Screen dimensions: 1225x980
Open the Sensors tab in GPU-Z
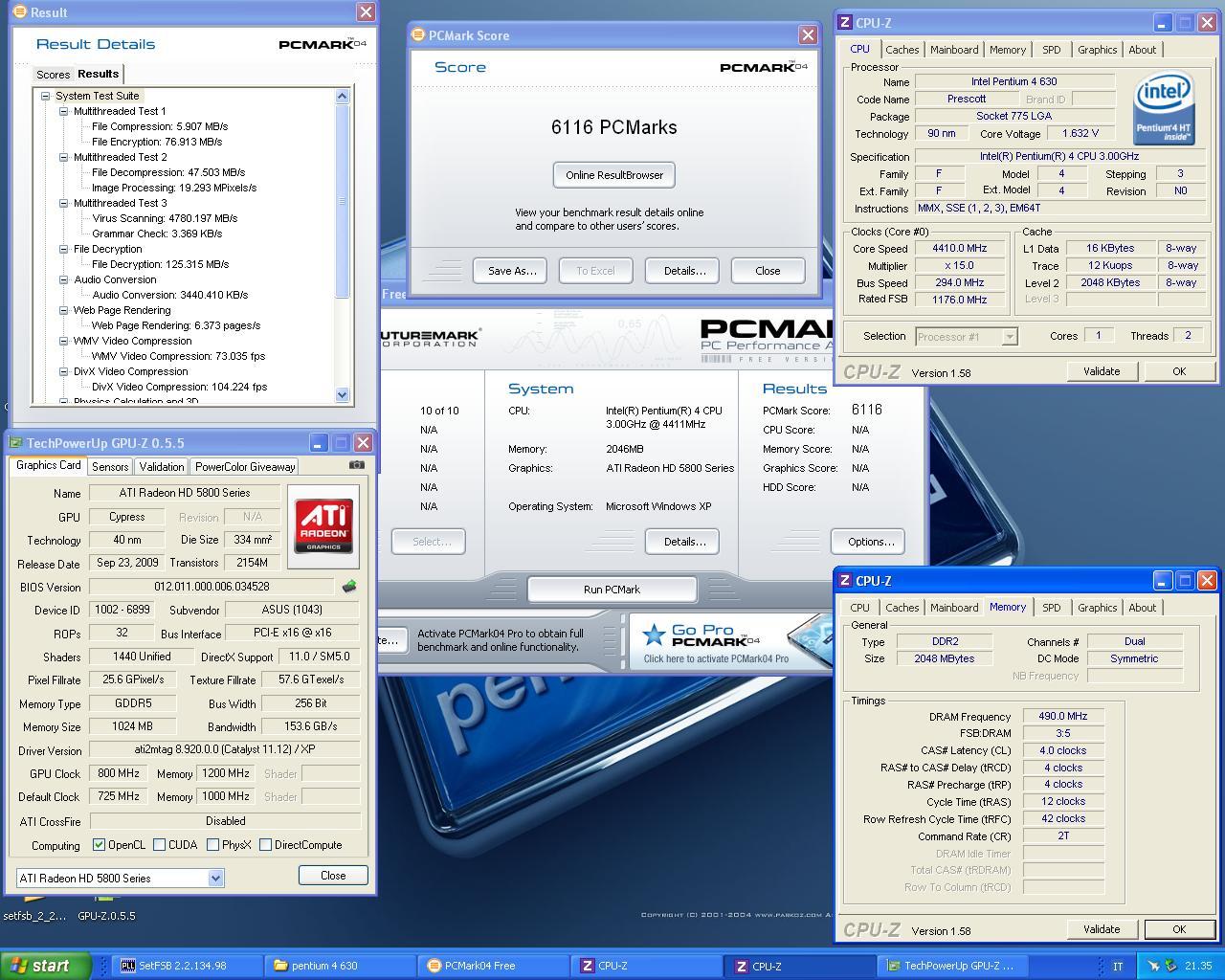tap(110, 466)
